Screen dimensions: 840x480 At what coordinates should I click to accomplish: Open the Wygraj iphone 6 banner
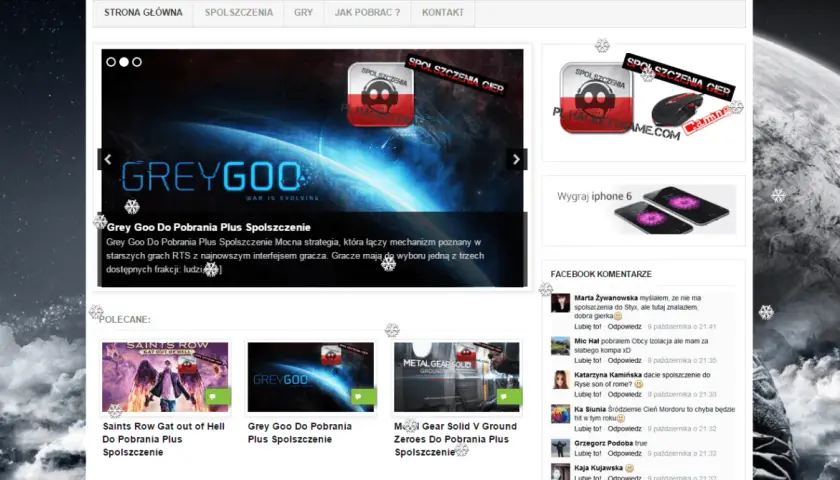[643, 210]
